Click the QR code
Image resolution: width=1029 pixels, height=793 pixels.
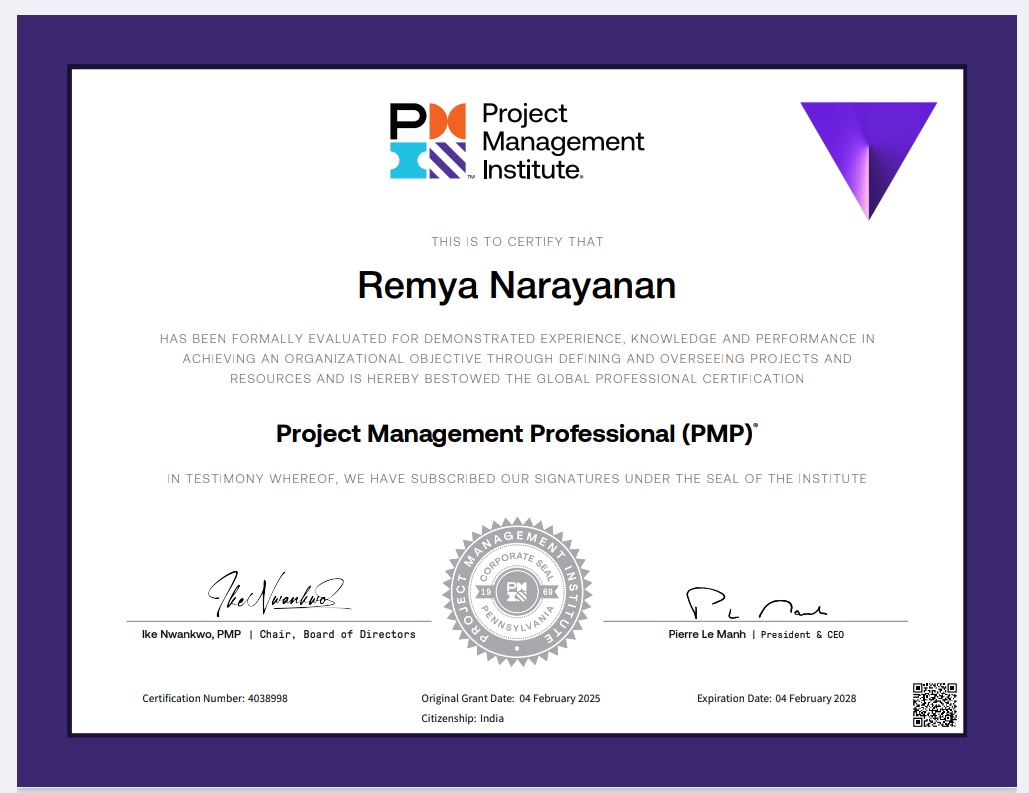934,705
